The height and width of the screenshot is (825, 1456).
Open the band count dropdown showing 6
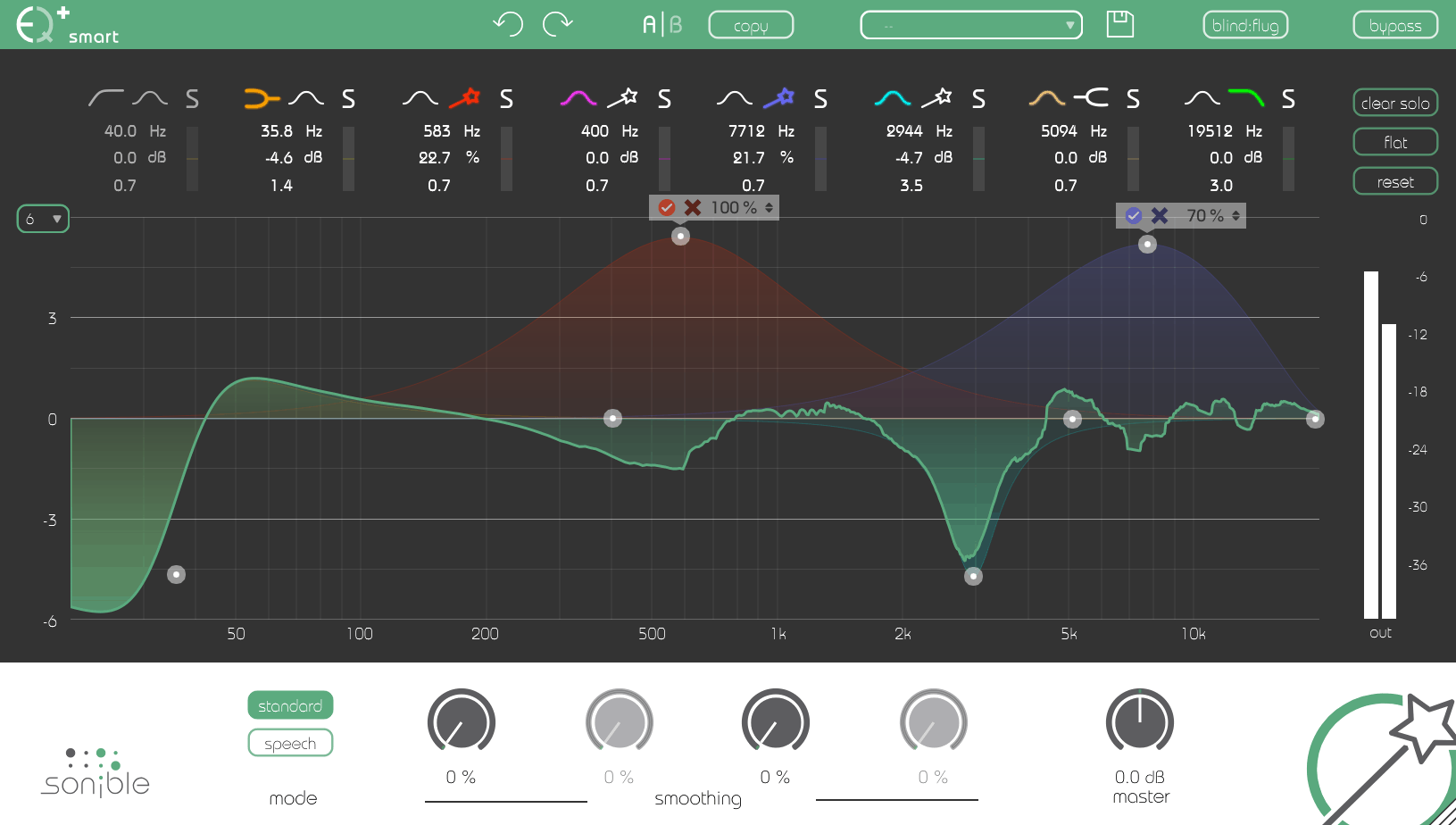coord(42,218)
